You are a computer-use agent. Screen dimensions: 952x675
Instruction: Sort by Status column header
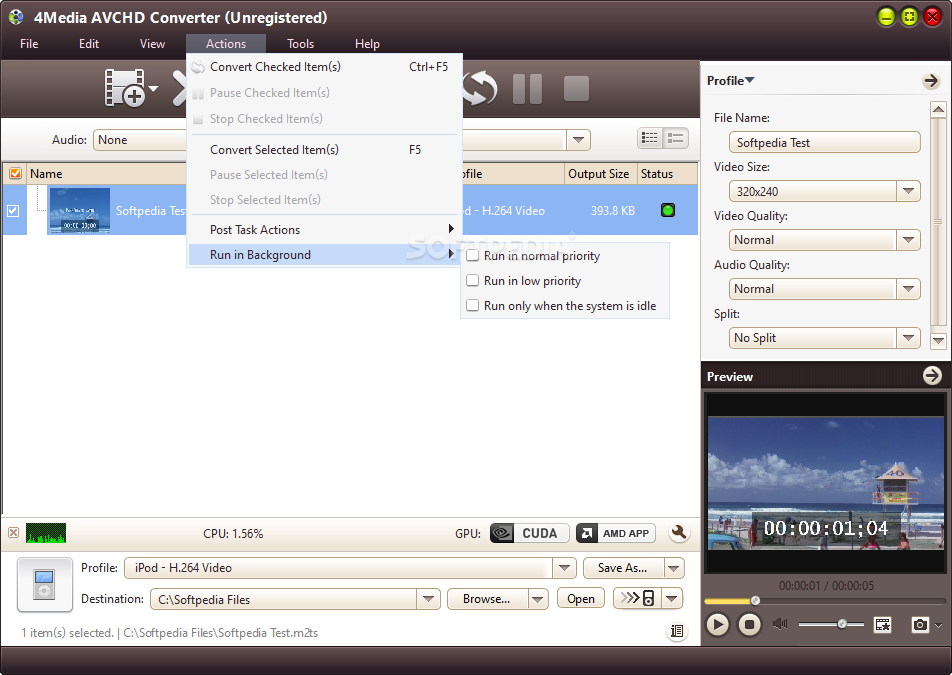click(x=667, y=174)
